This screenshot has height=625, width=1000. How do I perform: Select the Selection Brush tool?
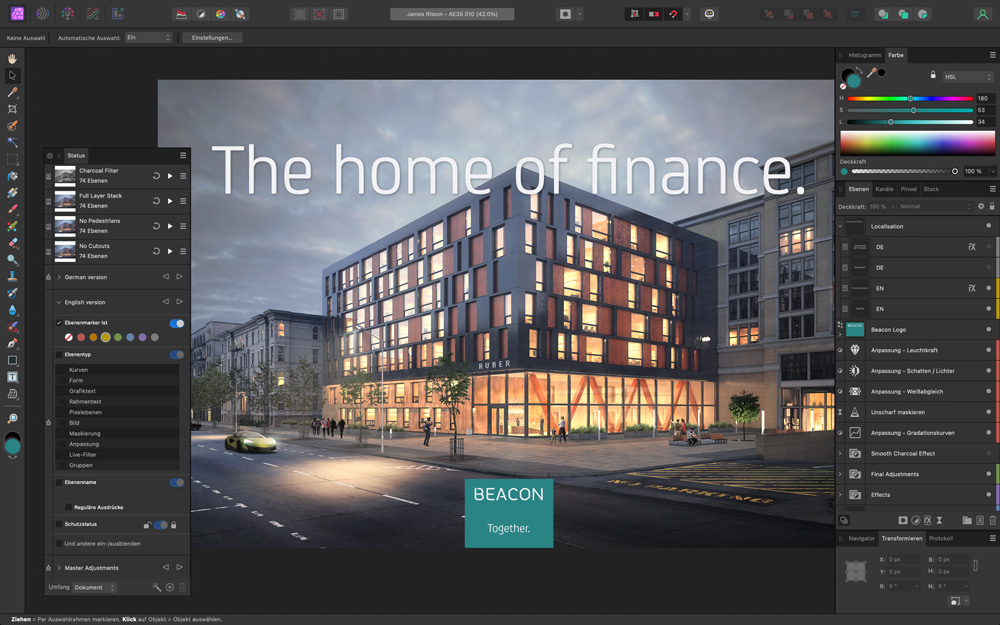coord(12,126)
